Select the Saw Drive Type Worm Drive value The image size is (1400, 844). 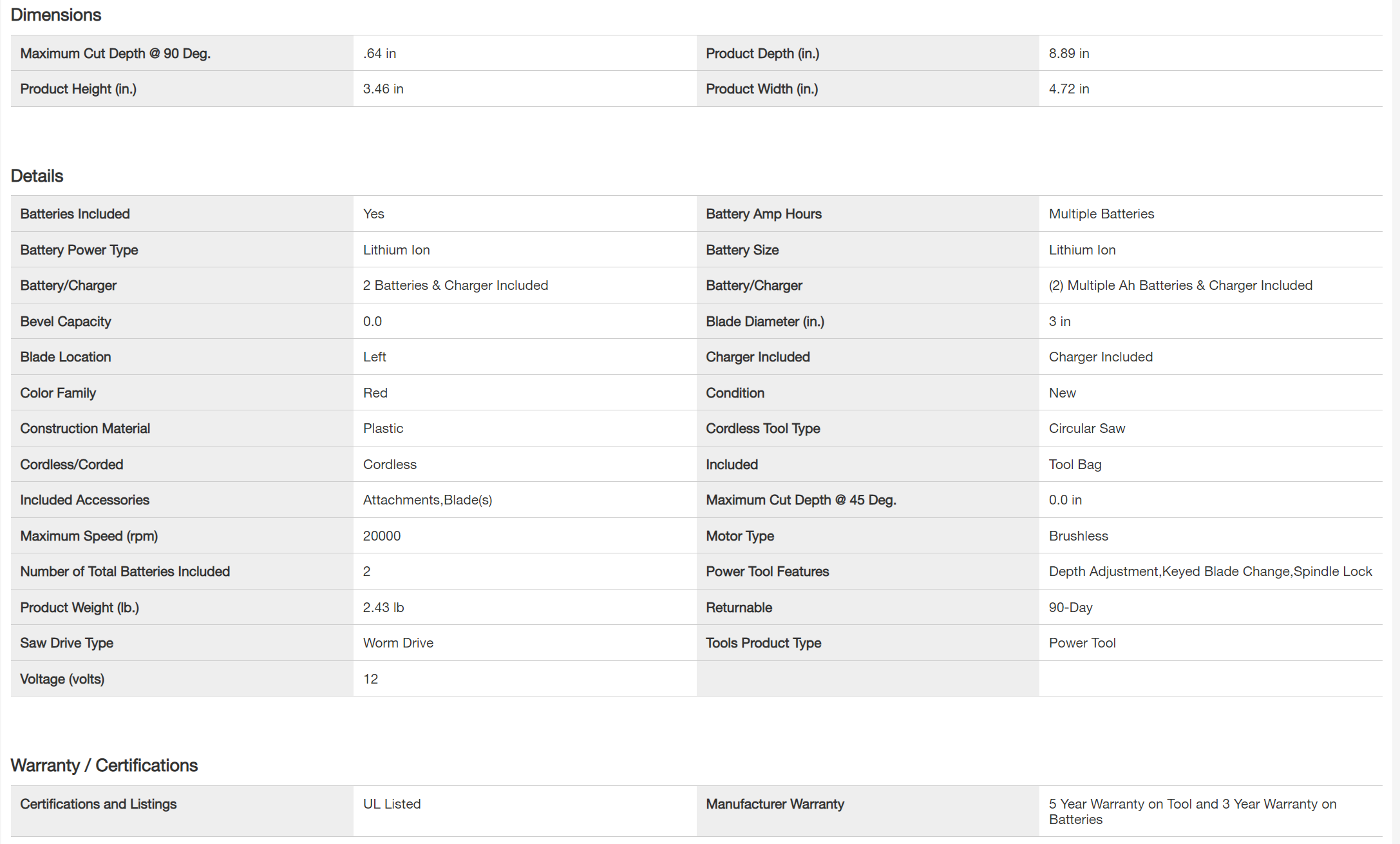pyautogui.click(x=398, y=643)
